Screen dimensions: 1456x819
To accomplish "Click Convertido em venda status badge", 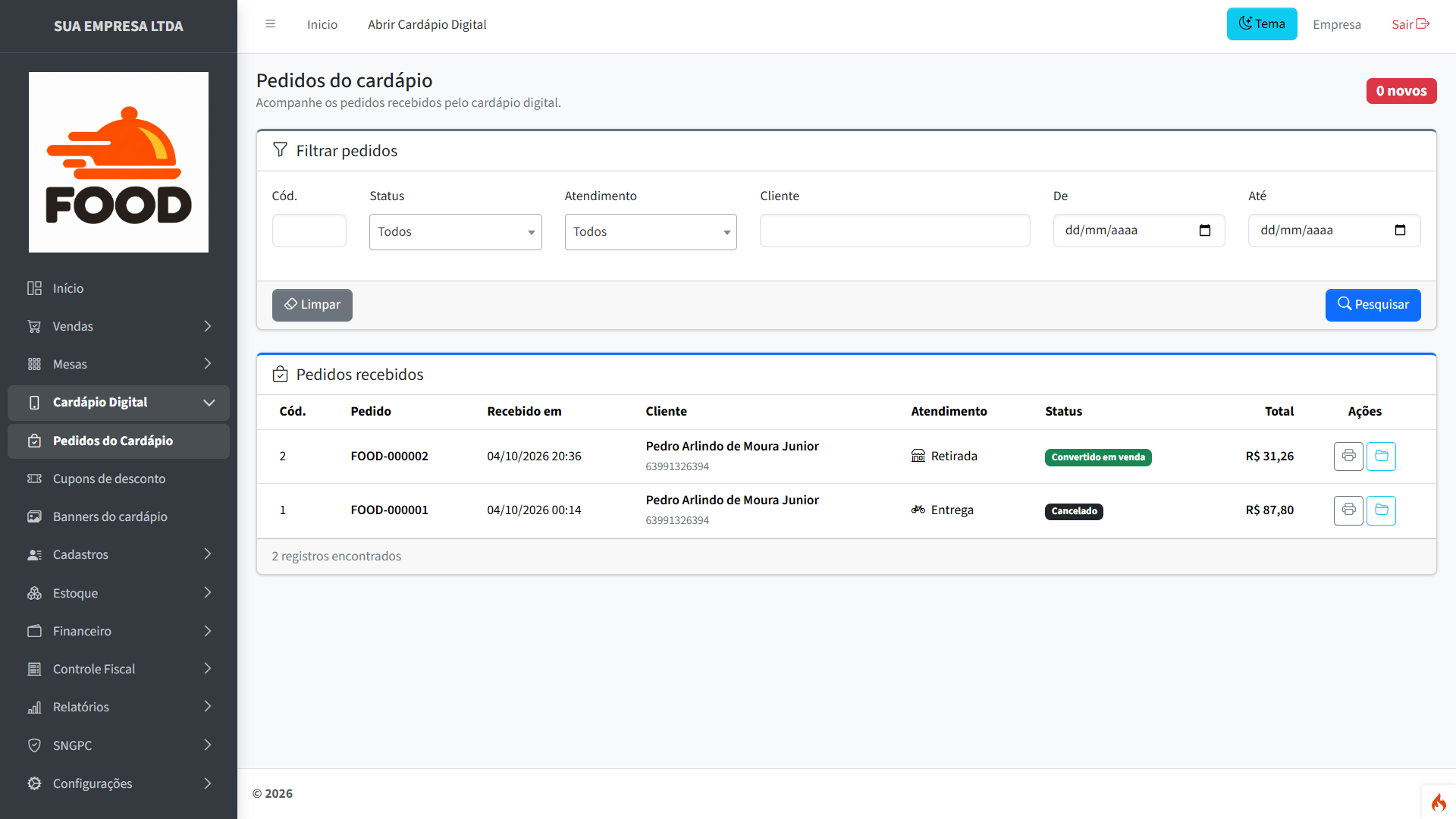I will (1098, 457).
